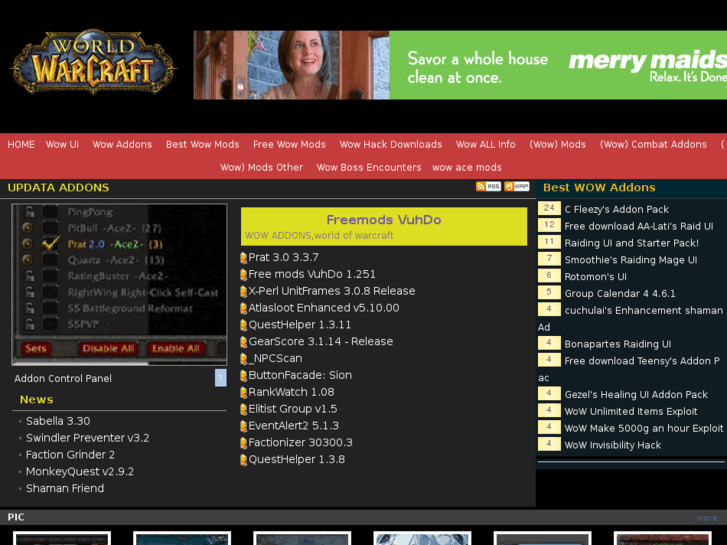Go to the HOME menu item
Image resolution: width=727 pixels, height=545 pixels.
(x=21, y=144)
